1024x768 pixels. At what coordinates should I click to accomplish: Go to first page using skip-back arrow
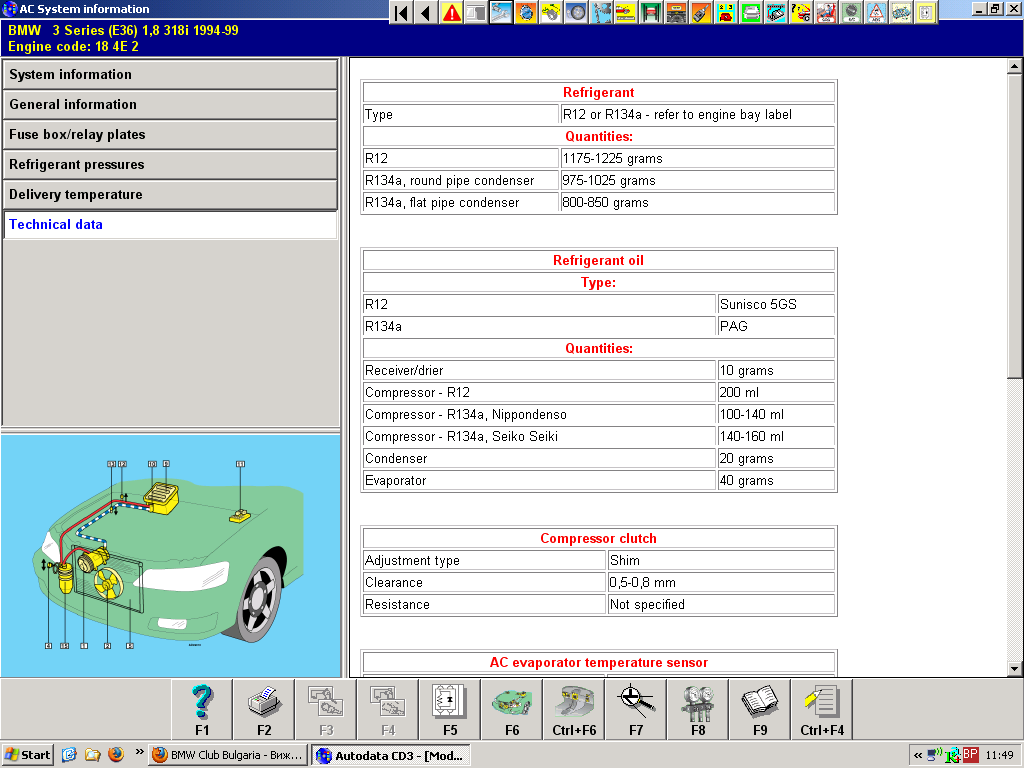point(402,12)
